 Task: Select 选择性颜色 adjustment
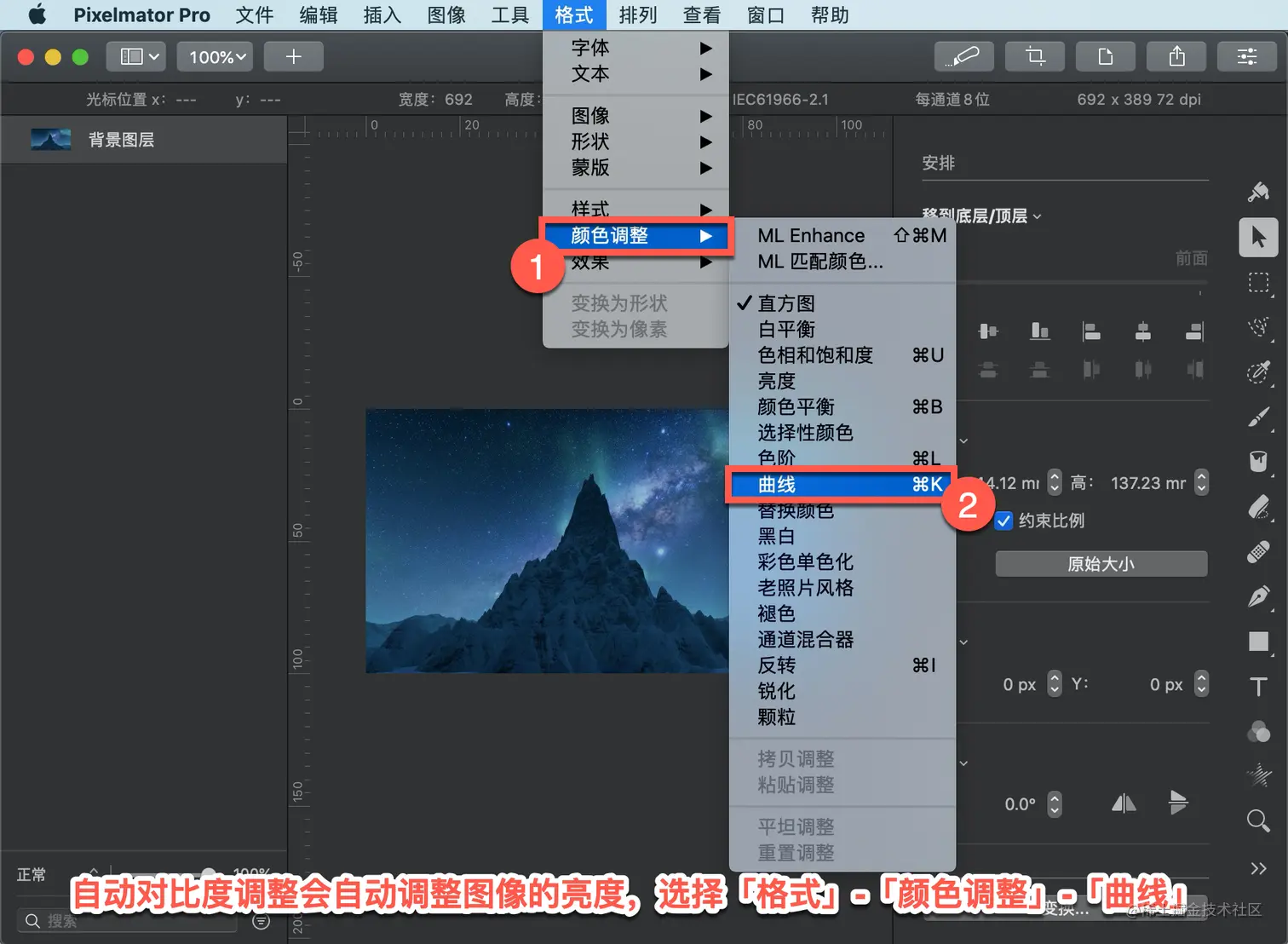(842, 433)
